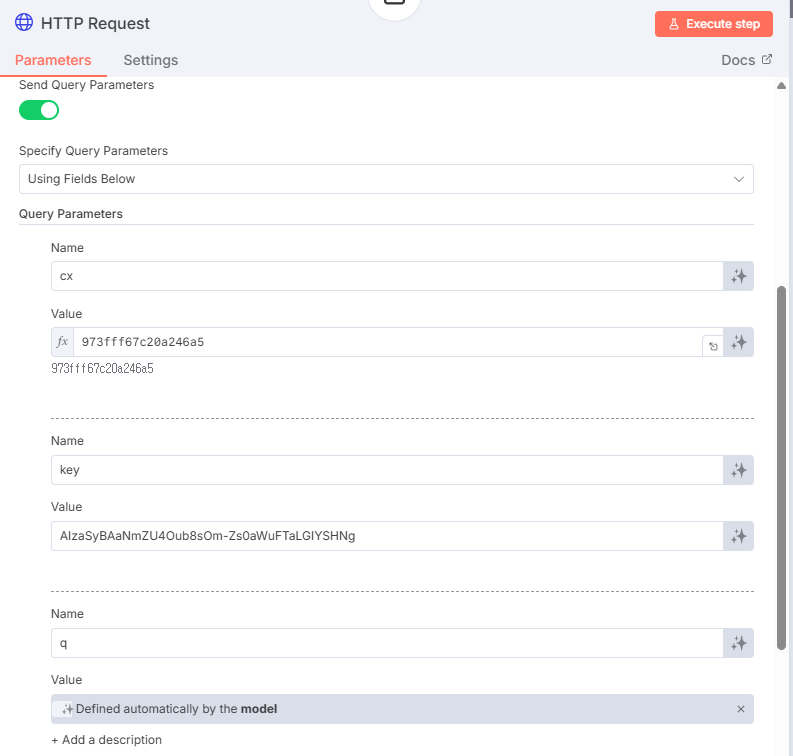Click the sparkle icon beside the q name field
The height and width of the screenshot is (756, 793).
[x=738, y=643]
